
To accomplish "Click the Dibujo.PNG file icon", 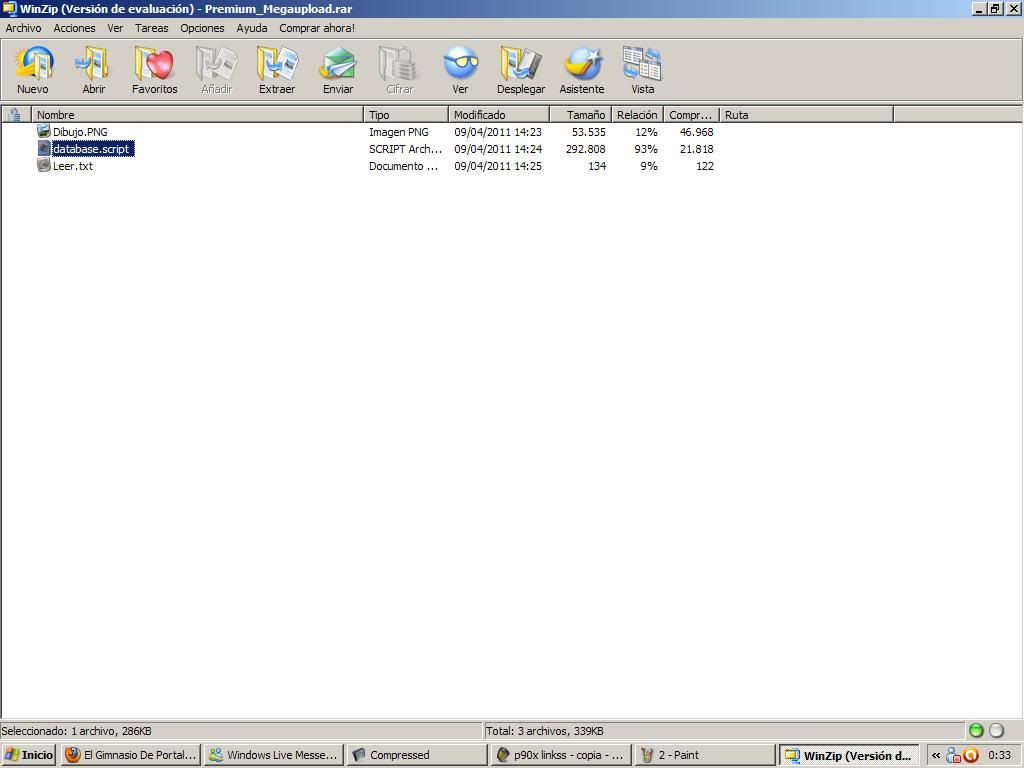I will (x=44, y=131).
